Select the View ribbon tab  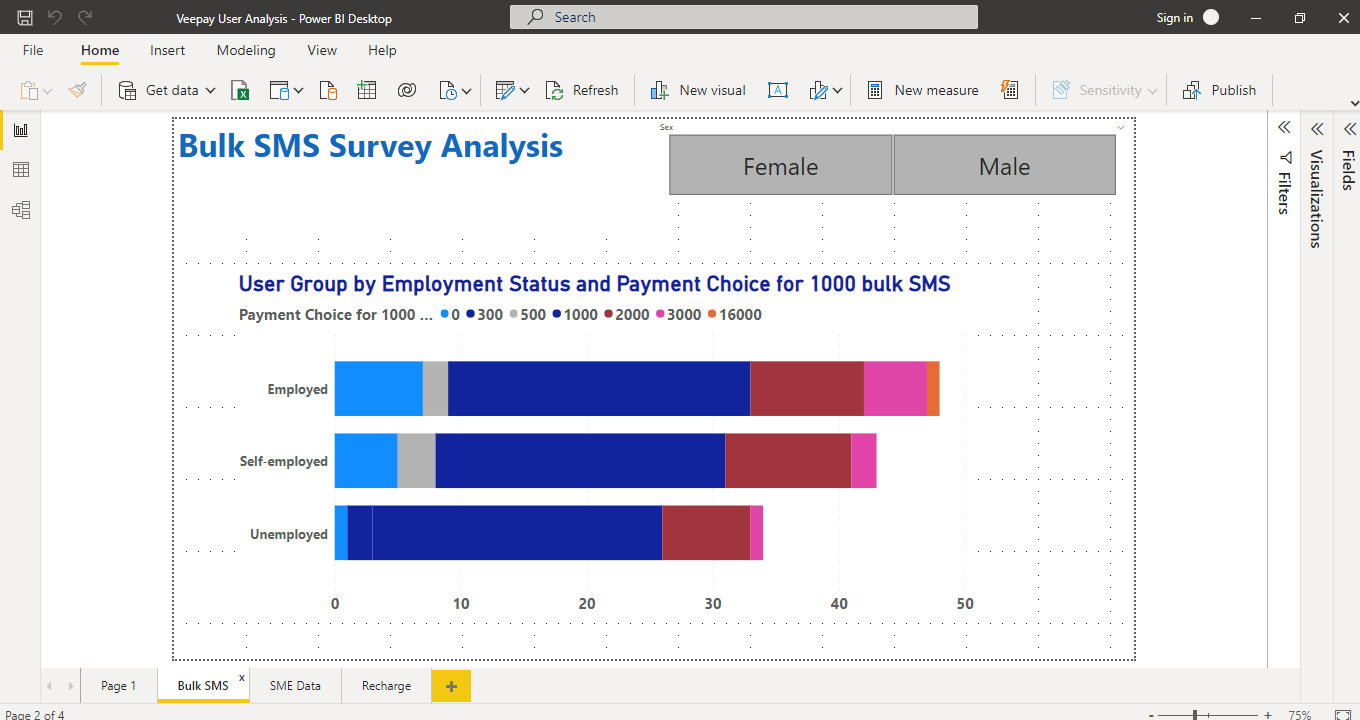click(322, 50)
